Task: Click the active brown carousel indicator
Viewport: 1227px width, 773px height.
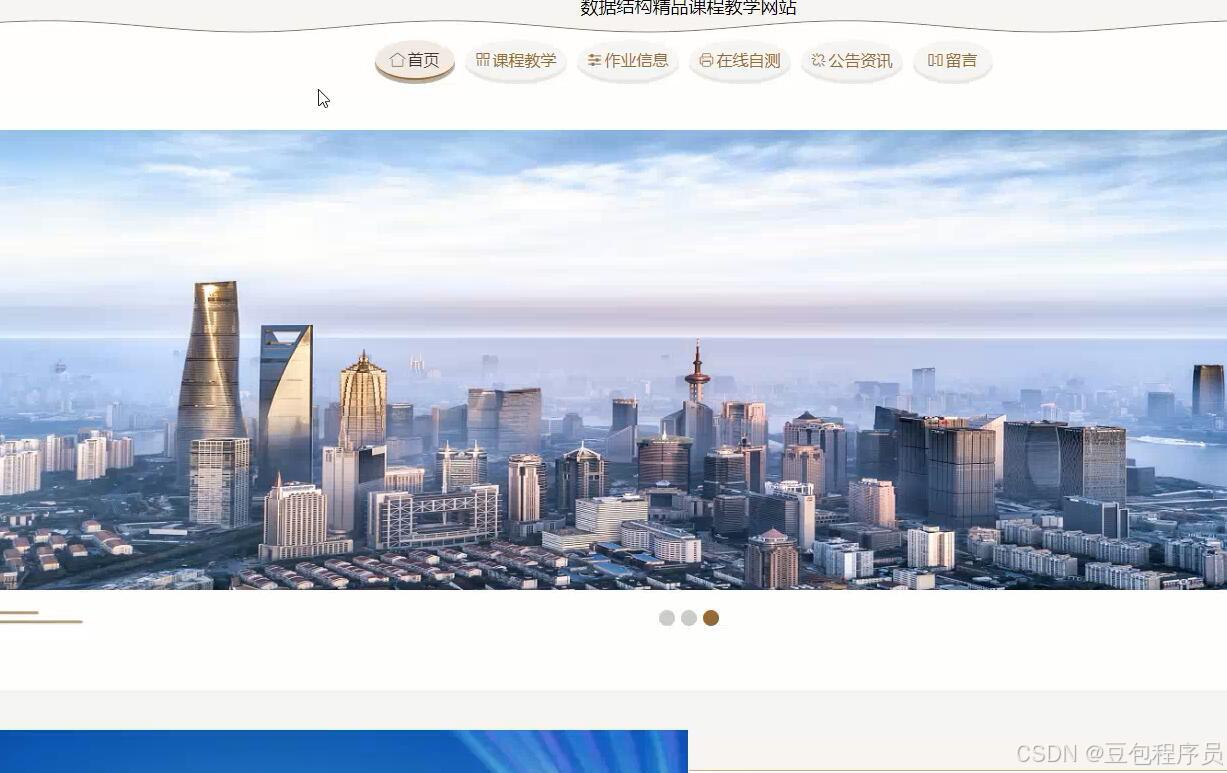Action: pyautogui.click(x=711, y=618)
